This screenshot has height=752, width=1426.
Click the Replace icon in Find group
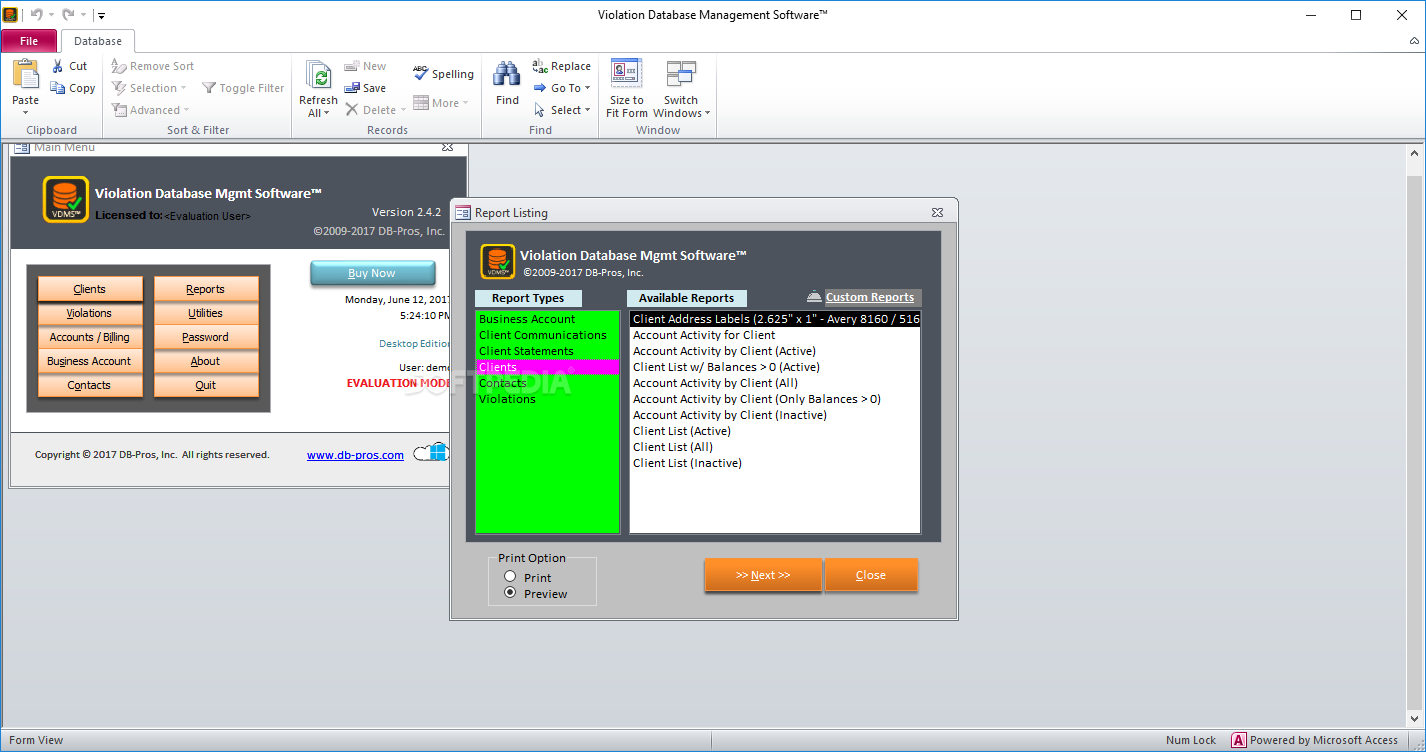tap(540, 66)
